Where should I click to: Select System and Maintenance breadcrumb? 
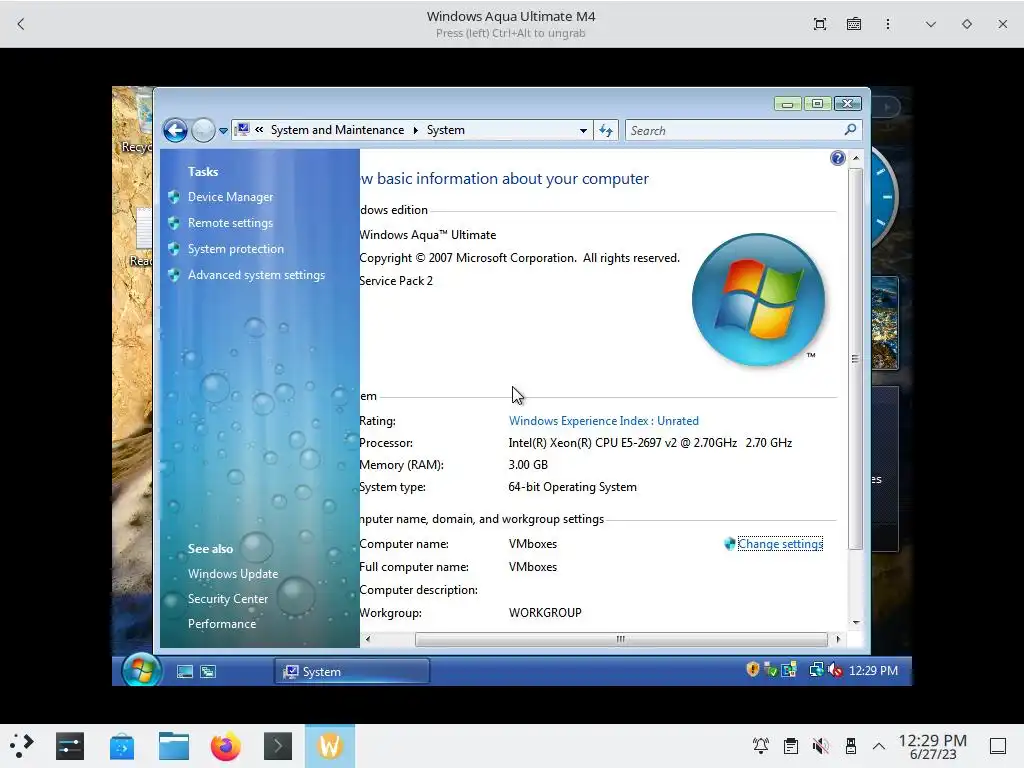[337, 130]
